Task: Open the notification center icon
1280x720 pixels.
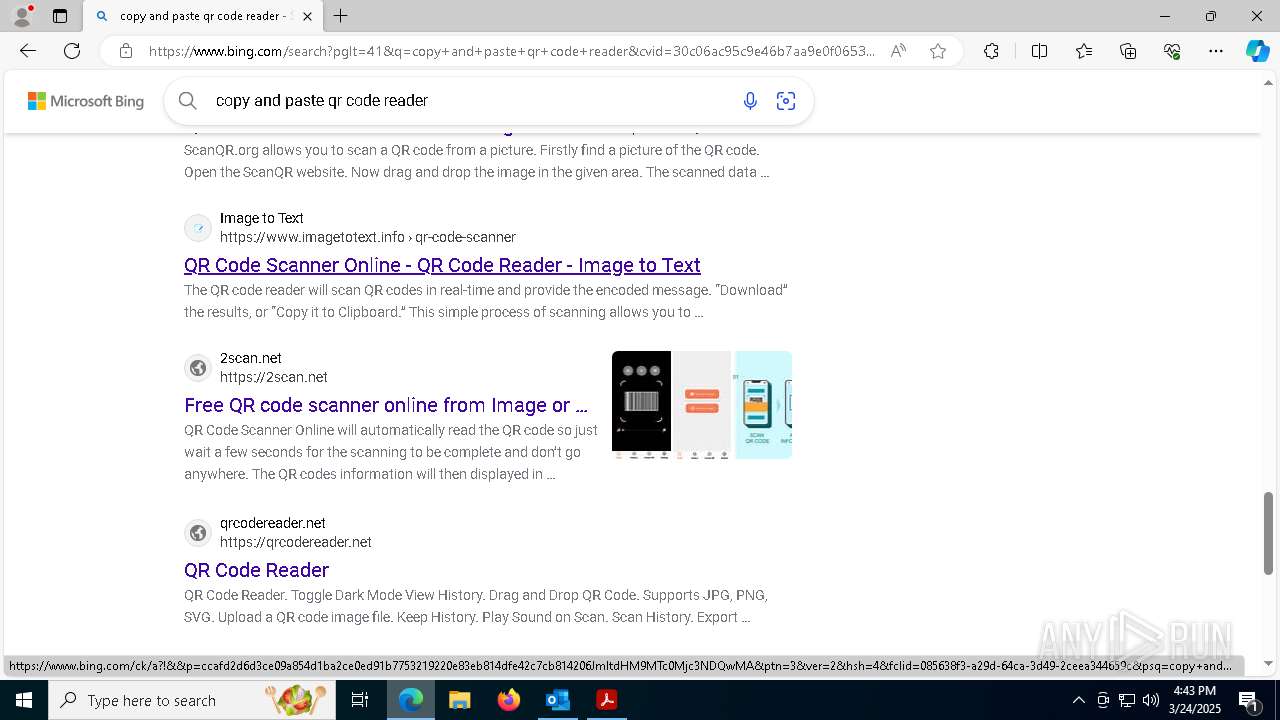Action: click(x=1248, y=700)
